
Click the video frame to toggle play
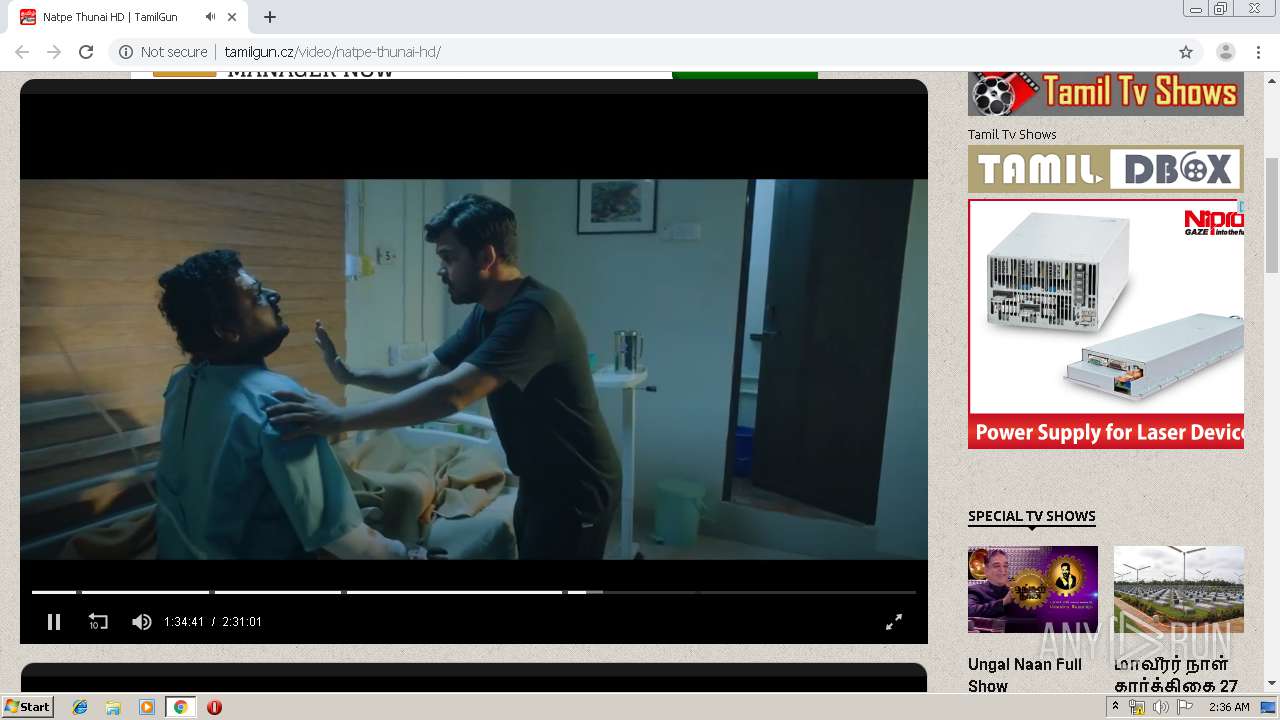click(x=474, y=370)
